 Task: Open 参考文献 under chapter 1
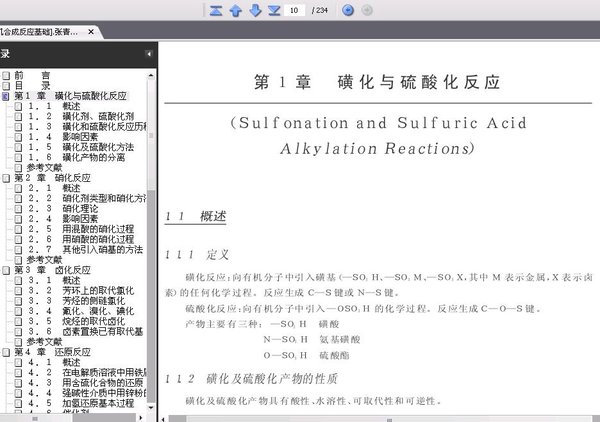pyautogui.click(x=44, y=168)
